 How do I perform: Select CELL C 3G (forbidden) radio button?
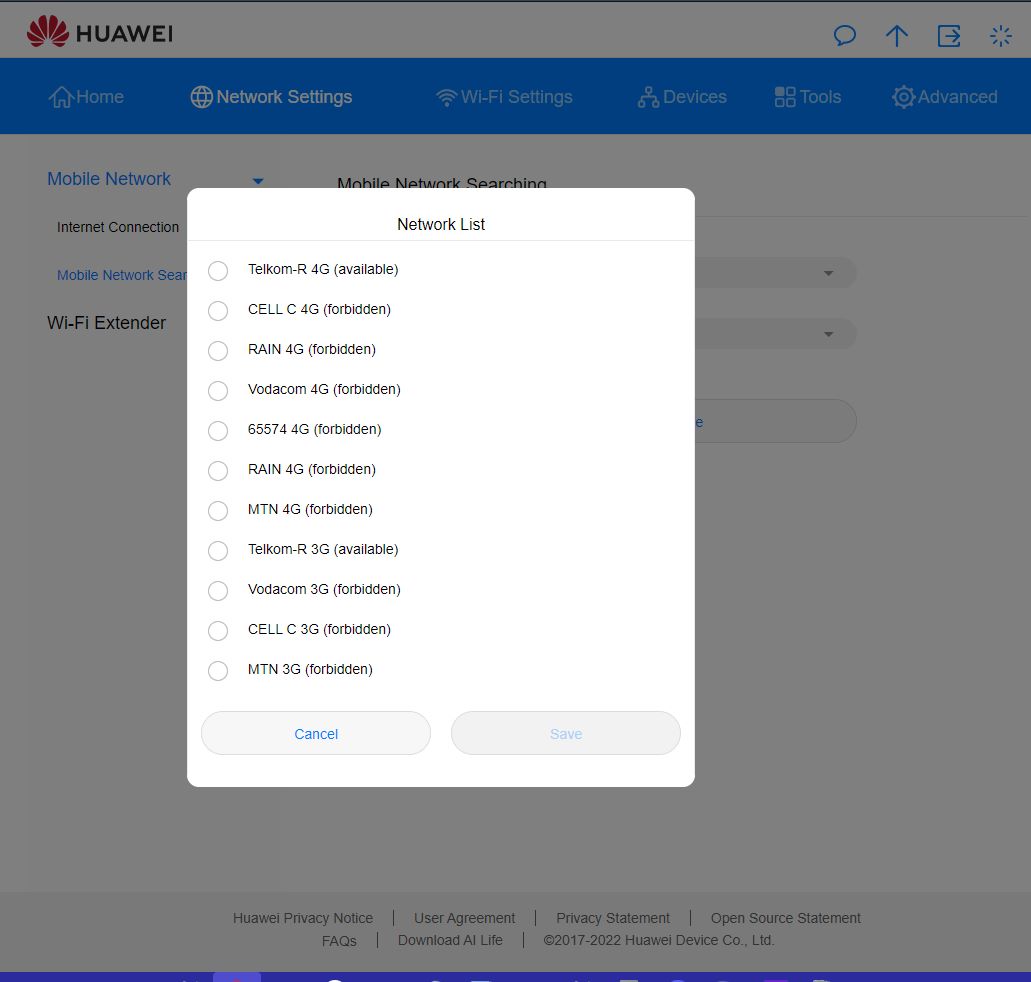point(218,631)
